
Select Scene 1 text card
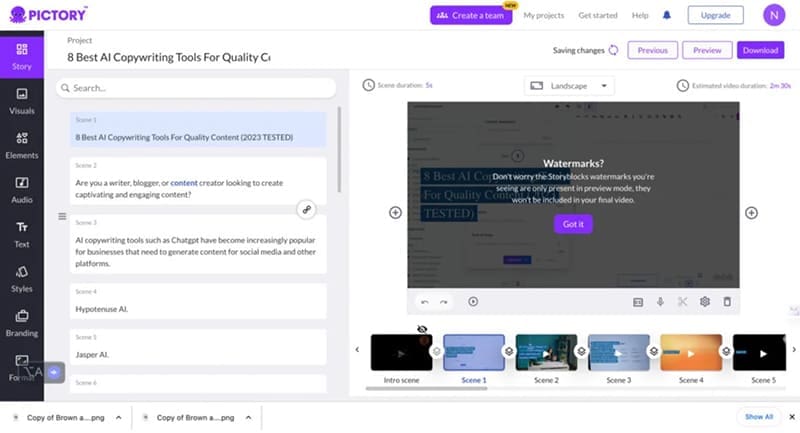pyautogui.click(x=198, y=130)
